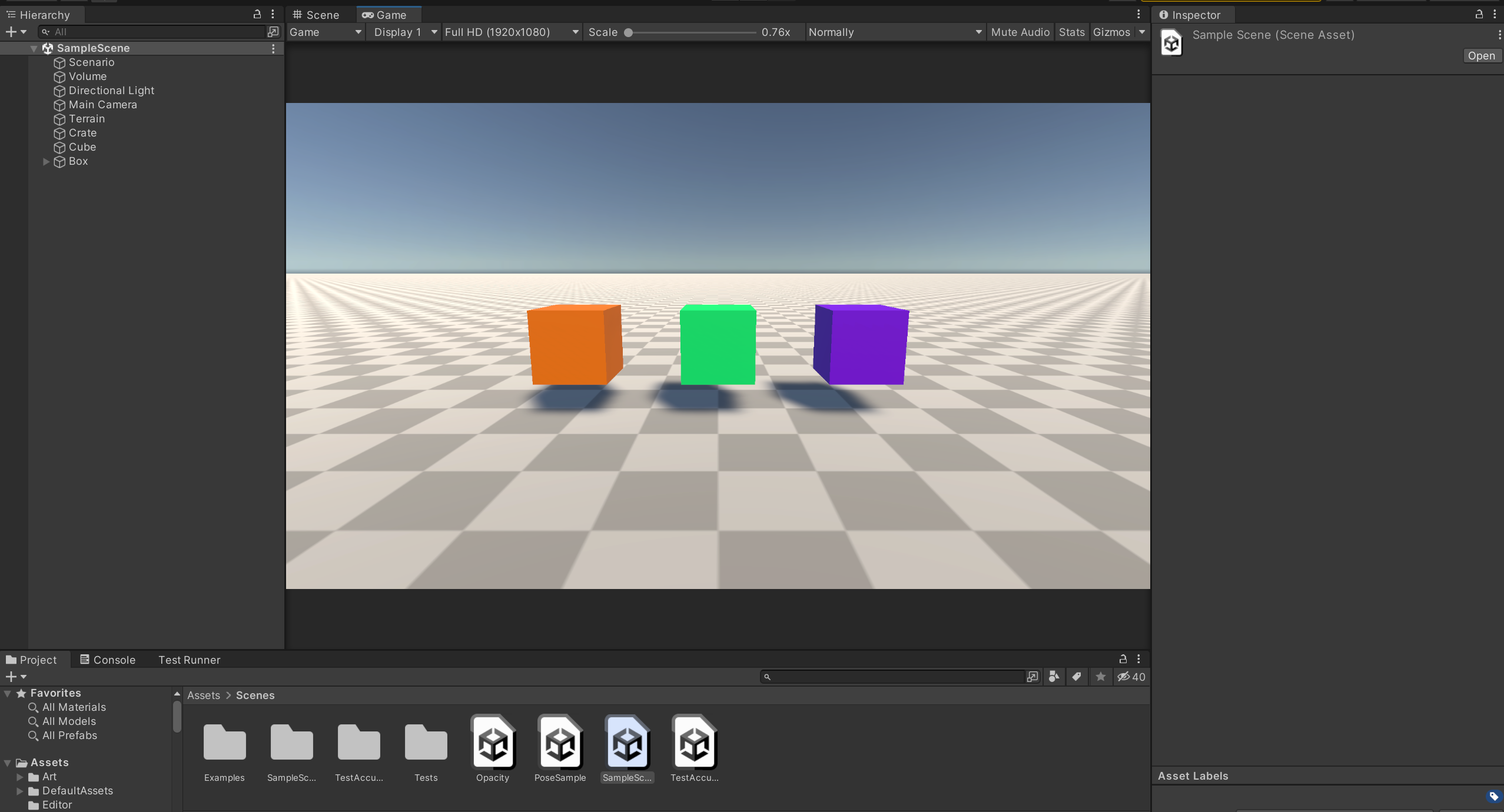Open the Gizmos dropdown arrow

tap(1141, 32)
